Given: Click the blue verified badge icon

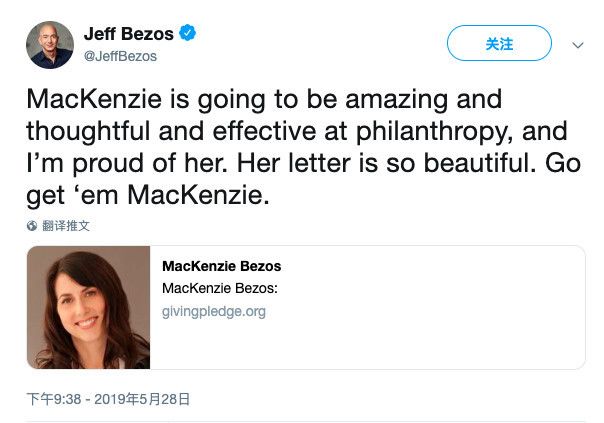Looking at the screenshot, I should (x=188, y=33).
